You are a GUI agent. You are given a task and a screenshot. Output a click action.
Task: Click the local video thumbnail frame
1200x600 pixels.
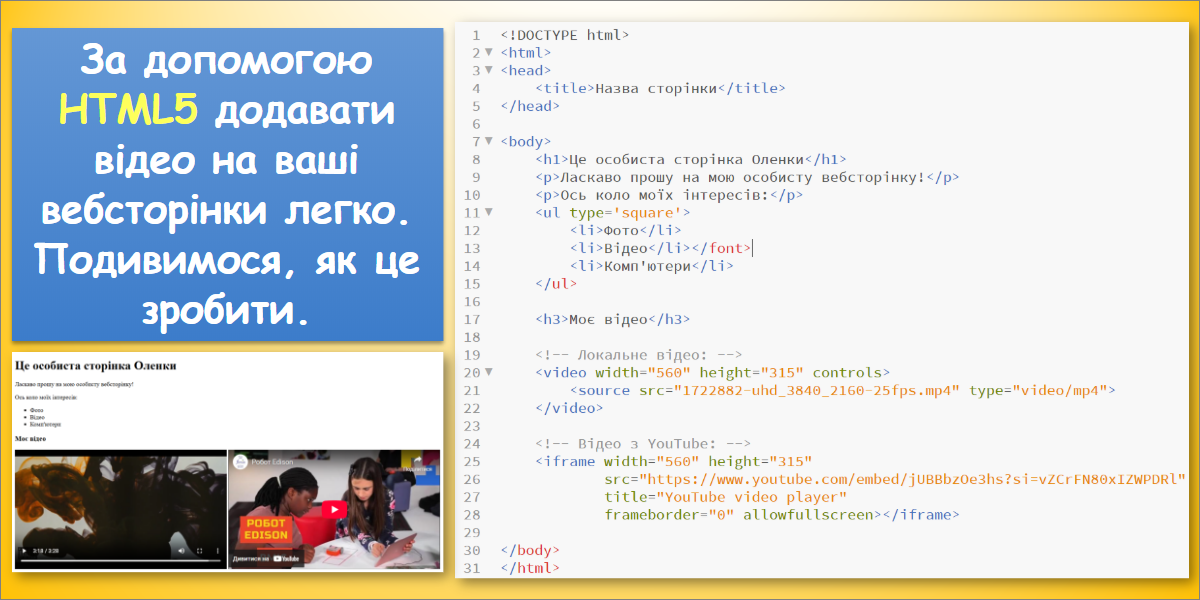[120, 500]
